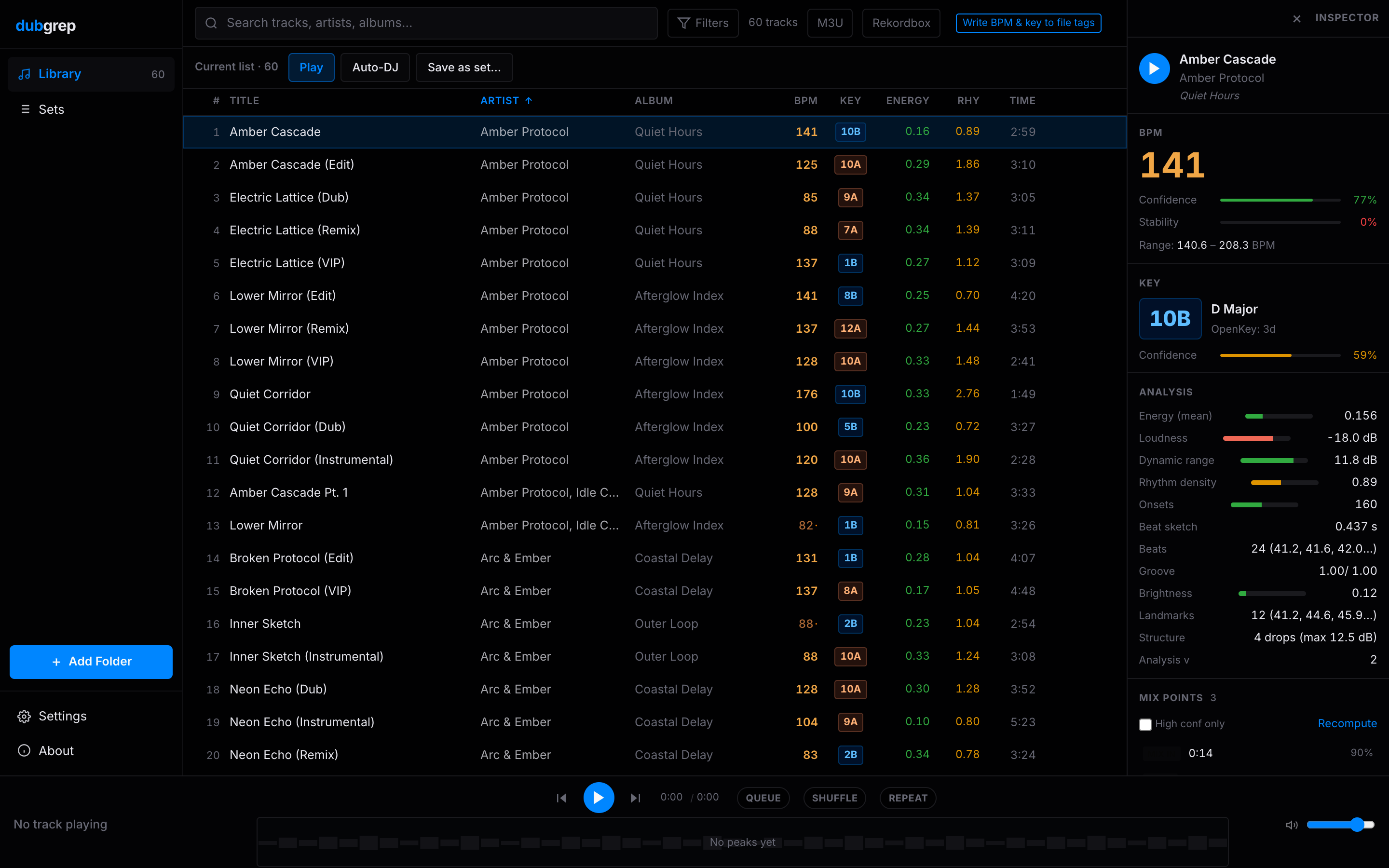Click the search tracks input field
Screen dimensions: 1389x868
(426, 23)
